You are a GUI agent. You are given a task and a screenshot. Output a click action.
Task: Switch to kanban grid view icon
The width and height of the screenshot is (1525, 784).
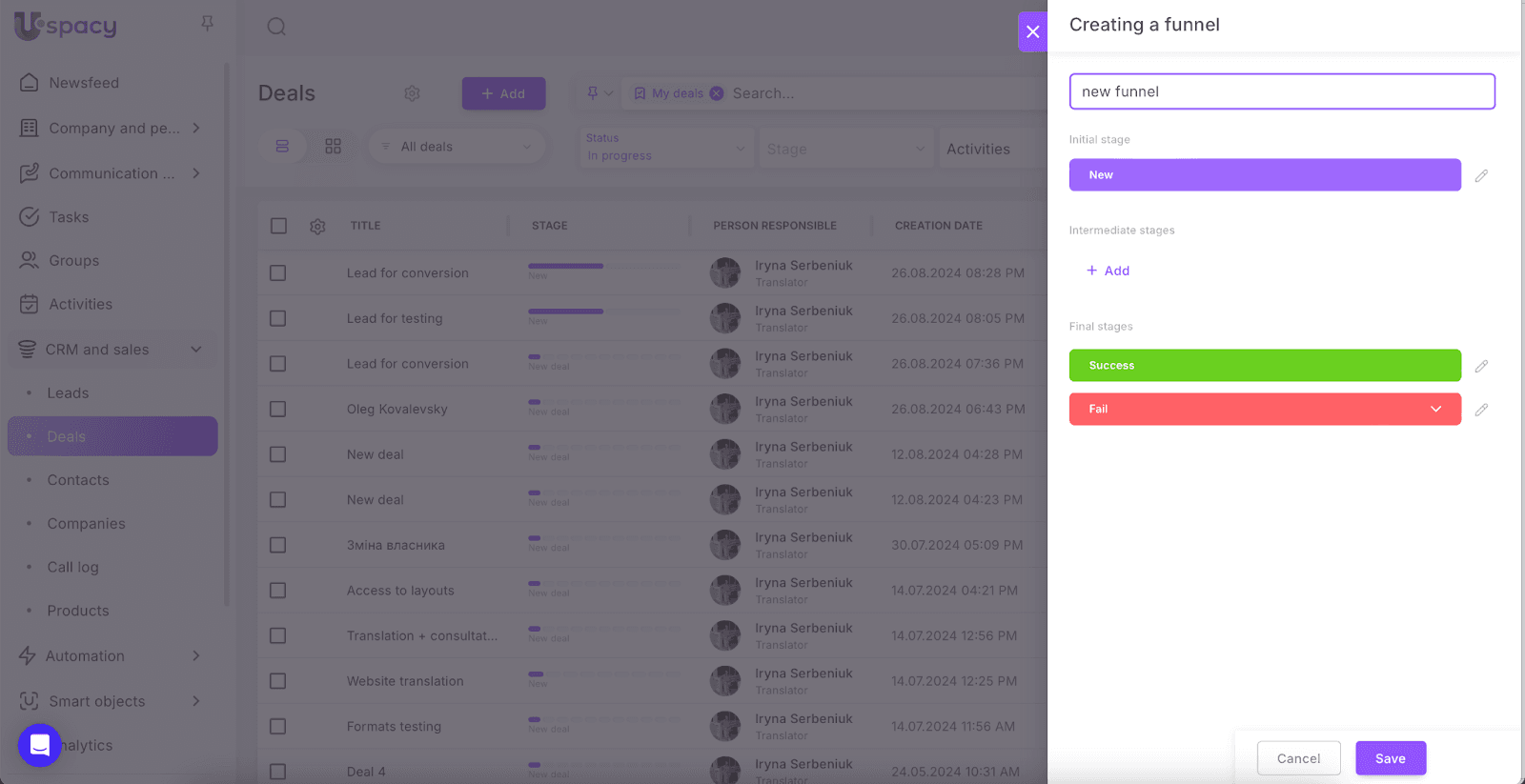tap(333, 147)
